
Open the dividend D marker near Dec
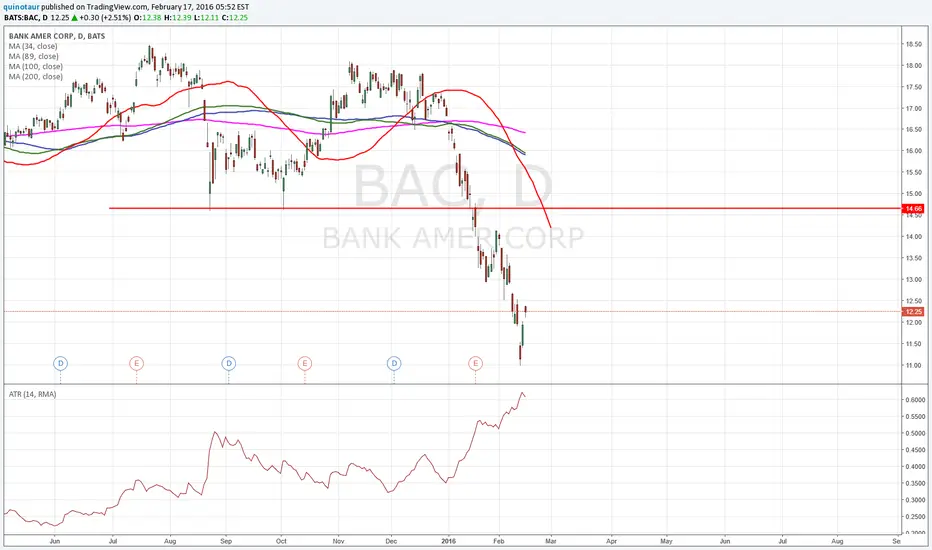pos(394,363)
